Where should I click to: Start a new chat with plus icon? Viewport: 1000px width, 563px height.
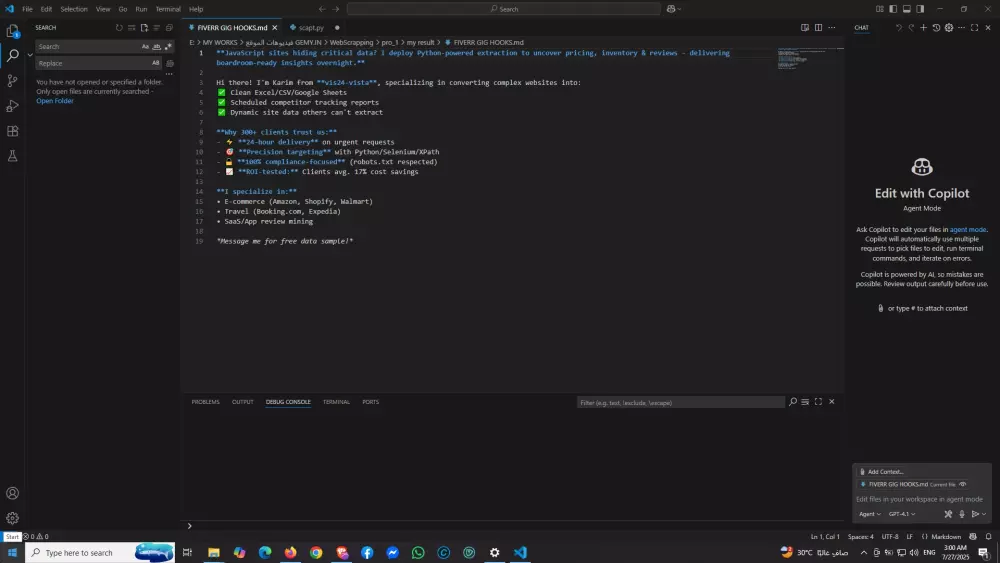(923, 27)
